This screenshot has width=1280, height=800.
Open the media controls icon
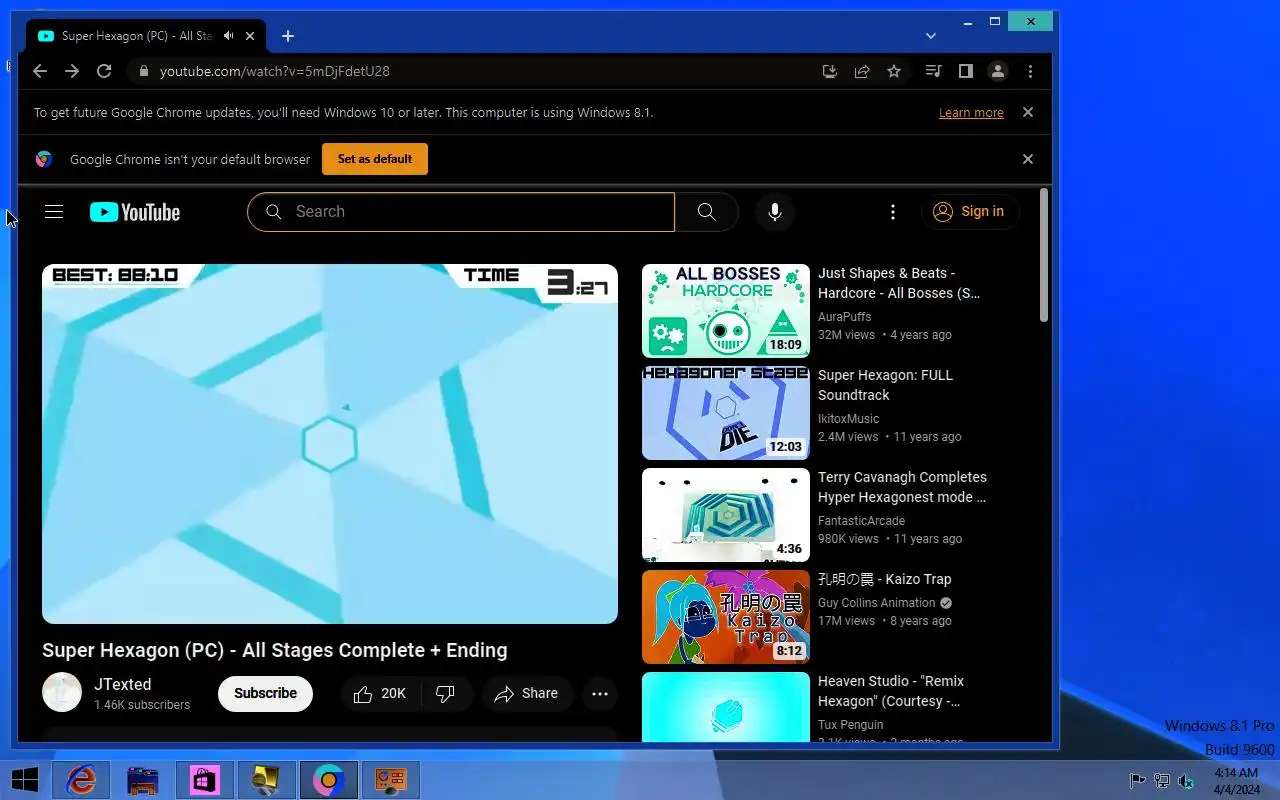click(x=933, y=71)
